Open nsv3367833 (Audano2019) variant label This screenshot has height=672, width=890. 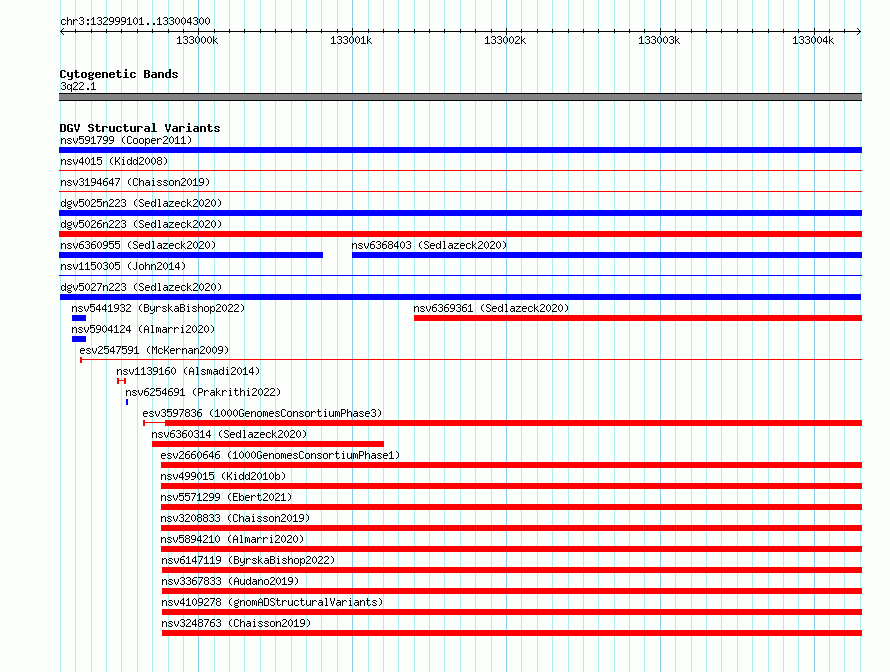[230, 581]
